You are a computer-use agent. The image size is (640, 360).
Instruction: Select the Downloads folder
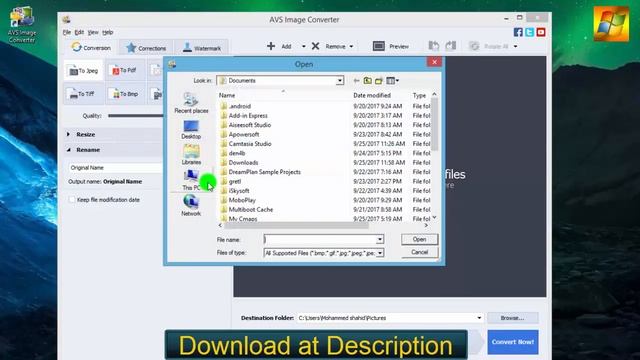tap(243, 162)
